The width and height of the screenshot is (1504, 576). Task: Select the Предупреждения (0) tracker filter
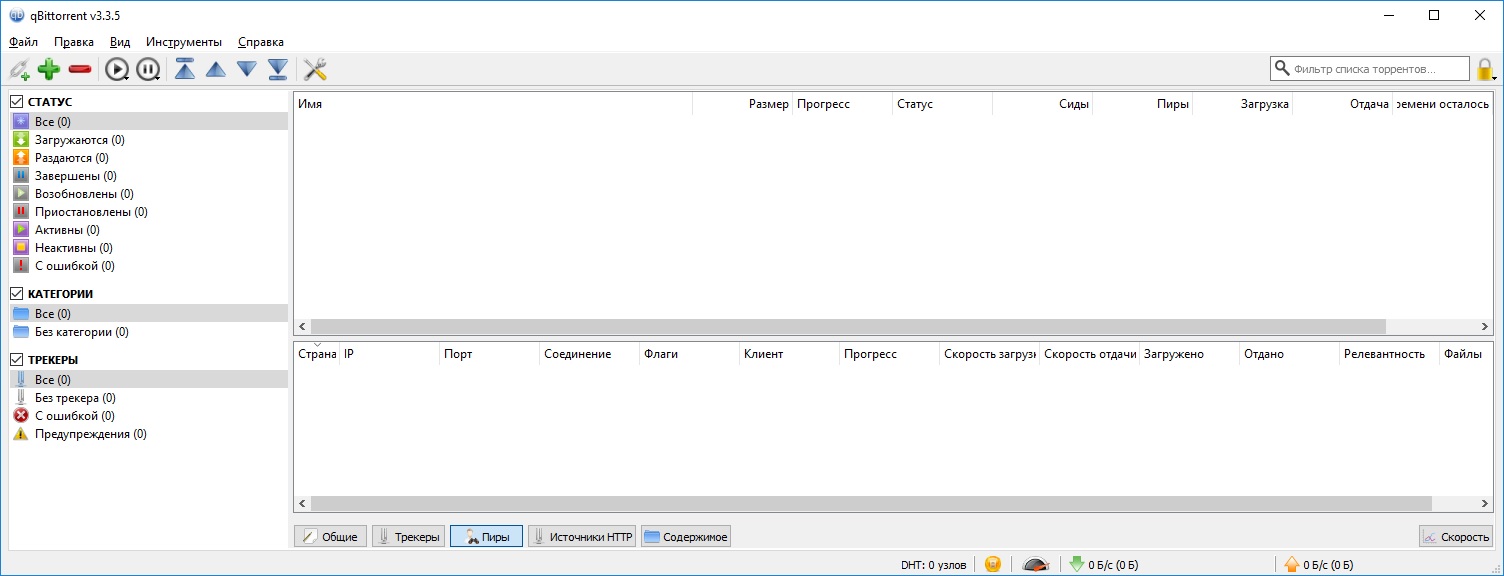tap(148, 434)
